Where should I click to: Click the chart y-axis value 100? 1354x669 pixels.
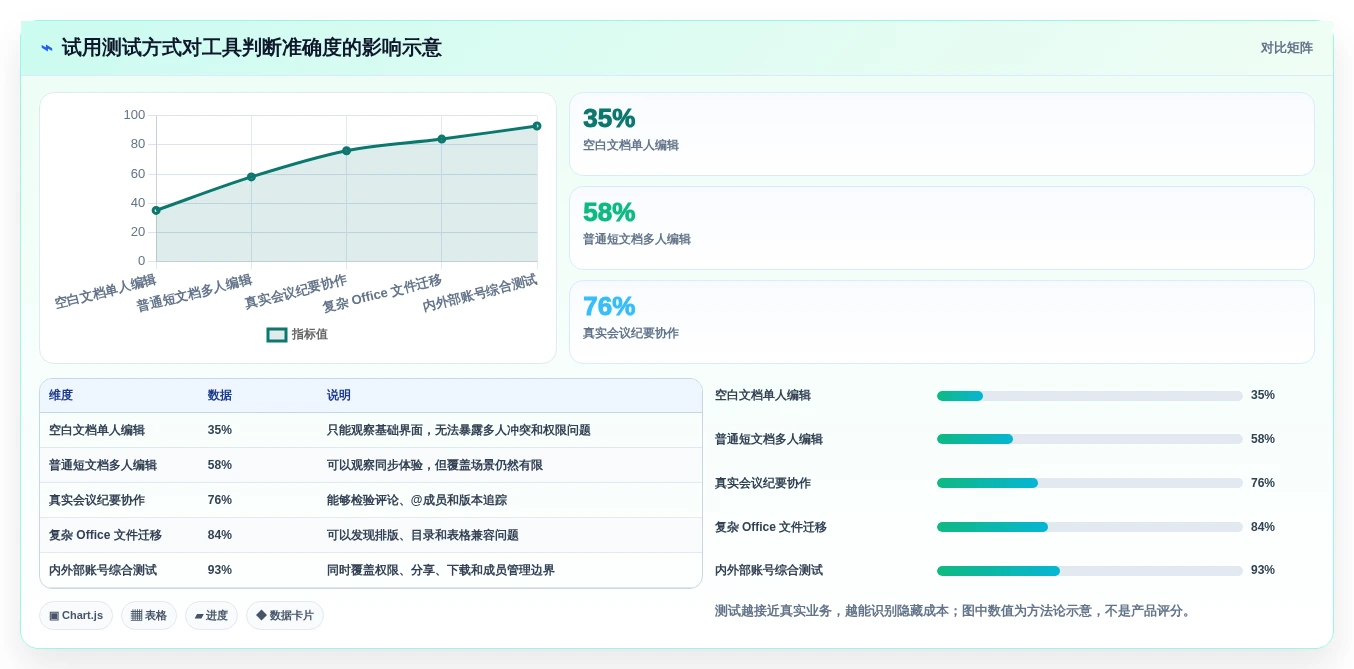click(134, 115)
